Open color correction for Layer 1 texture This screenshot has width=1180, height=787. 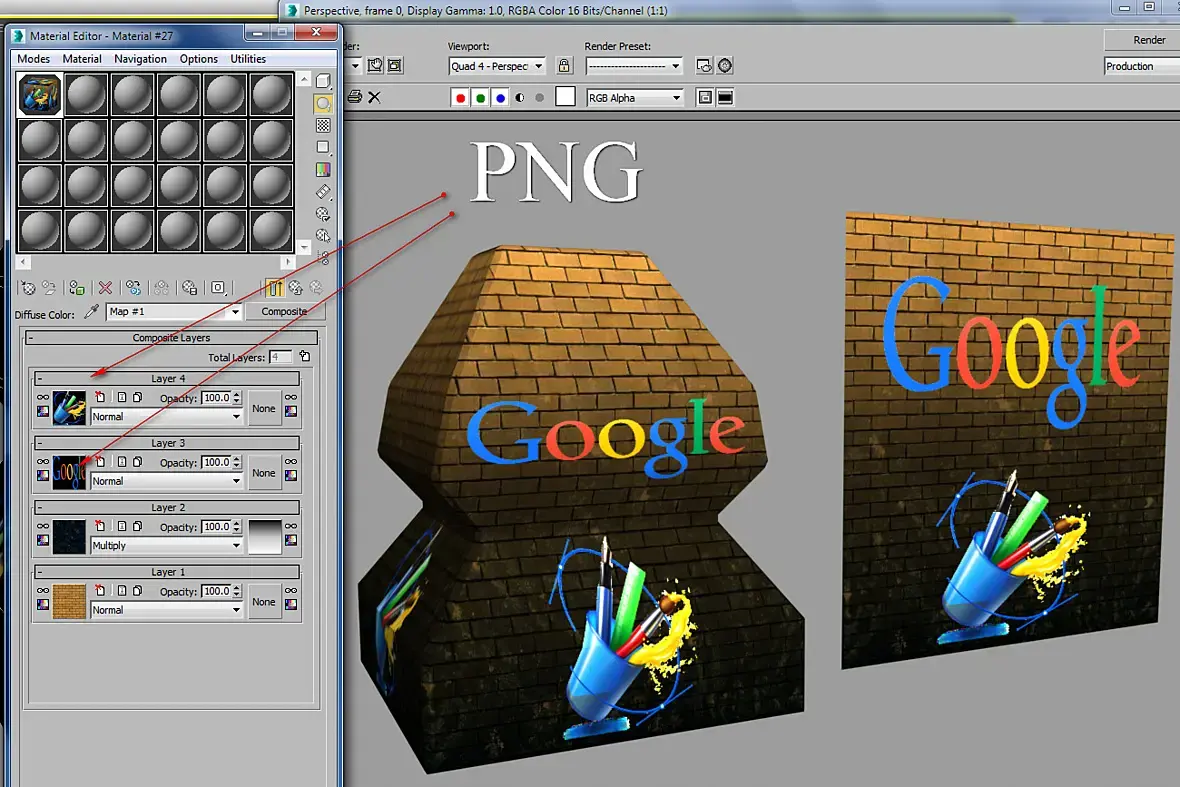[43, 605]
